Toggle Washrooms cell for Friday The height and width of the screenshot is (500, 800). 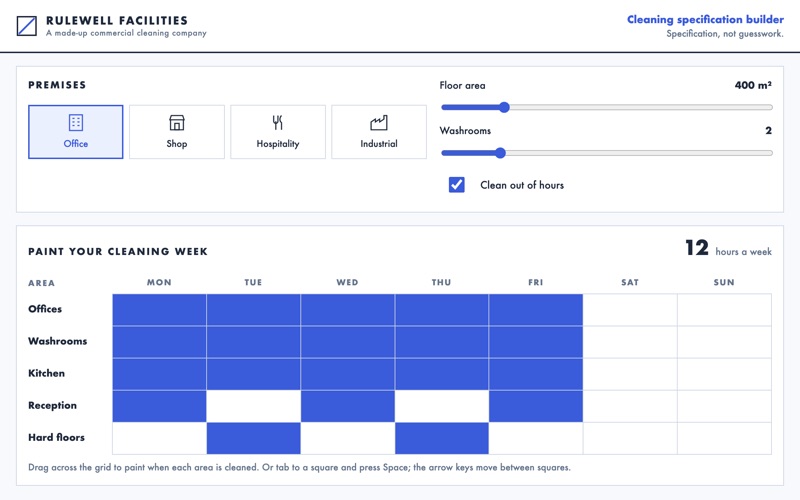tap(536, 342)
